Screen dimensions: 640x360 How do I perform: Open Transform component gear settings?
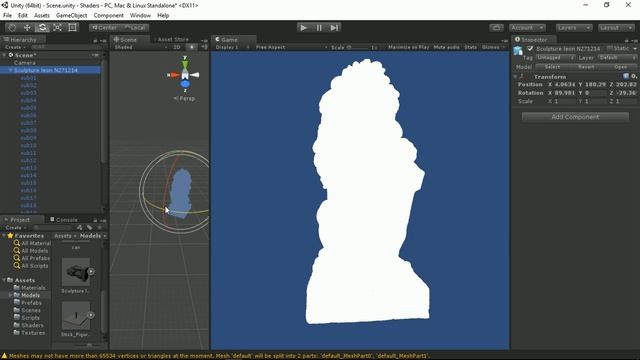(634, 76)
